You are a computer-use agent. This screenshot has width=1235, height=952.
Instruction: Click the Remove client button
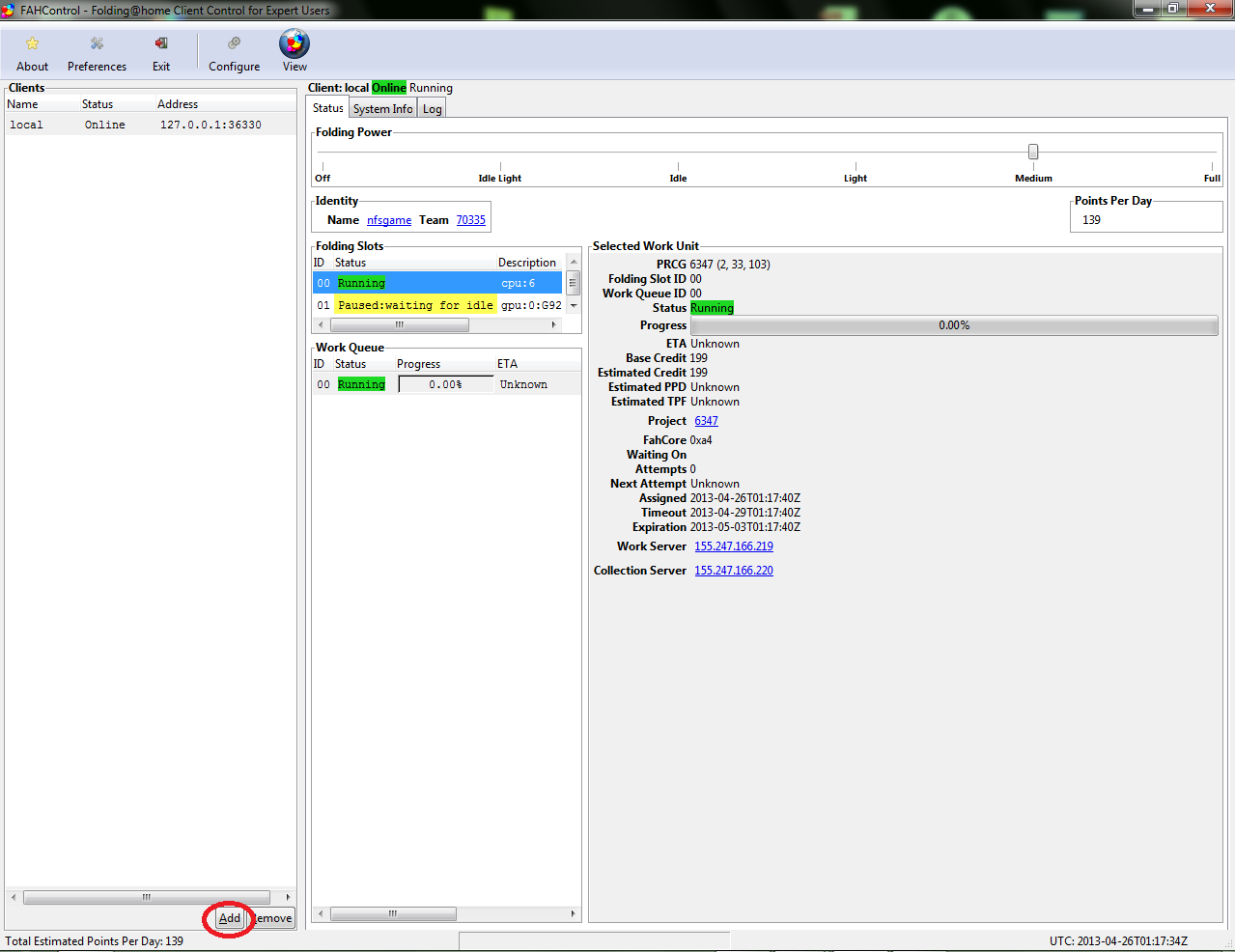pos(273,918)
